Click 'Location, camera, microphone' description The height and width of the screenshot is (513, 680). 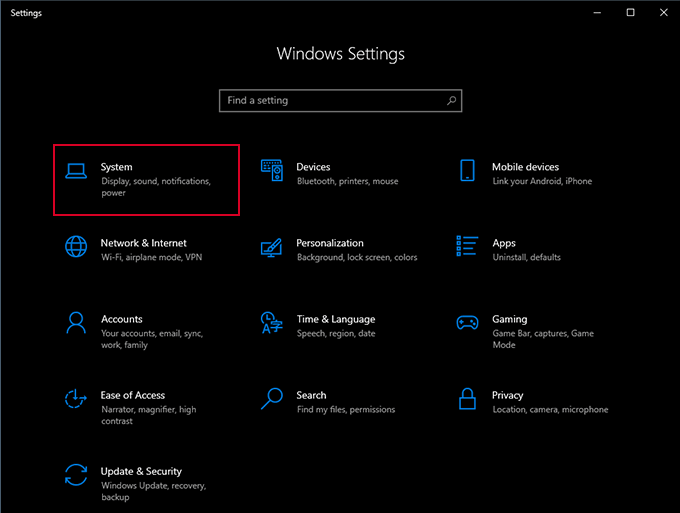550,410
